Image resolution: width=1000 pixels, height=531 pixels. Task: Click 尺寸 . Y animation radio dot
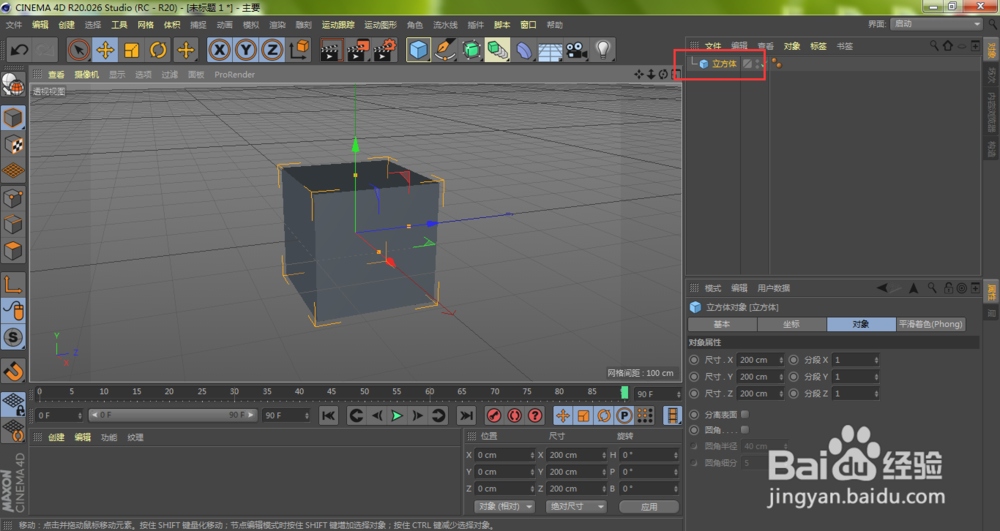point(695,377)
